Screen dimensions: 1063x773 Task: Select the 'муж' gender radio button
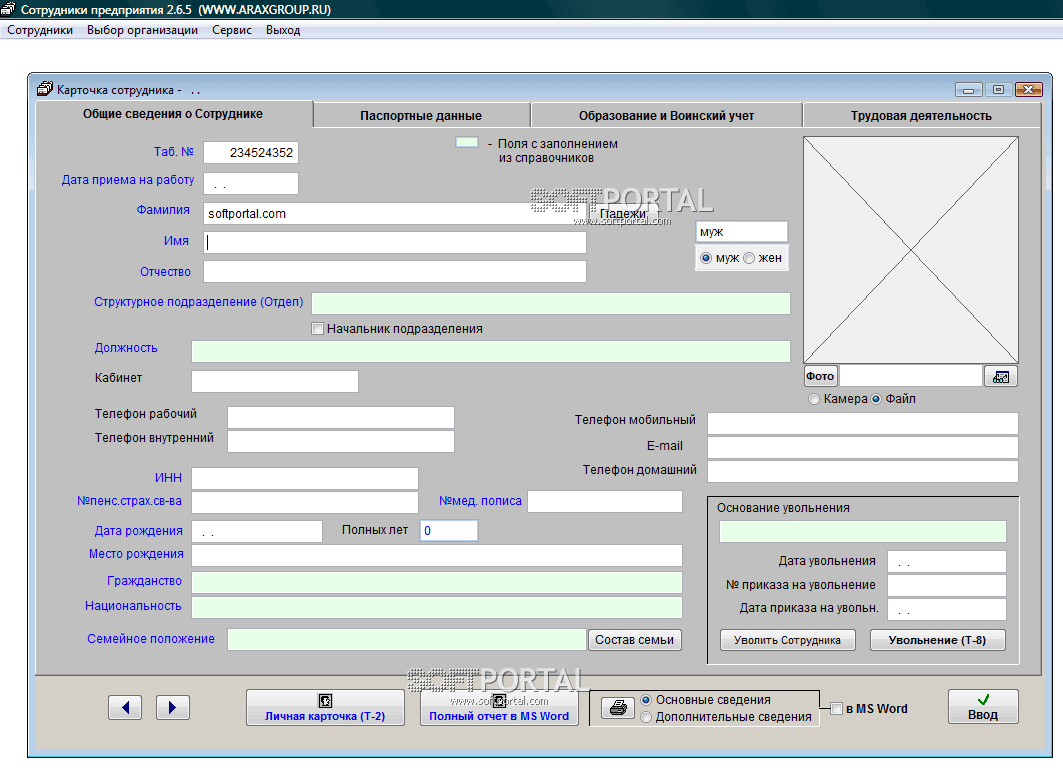point(706,258)
